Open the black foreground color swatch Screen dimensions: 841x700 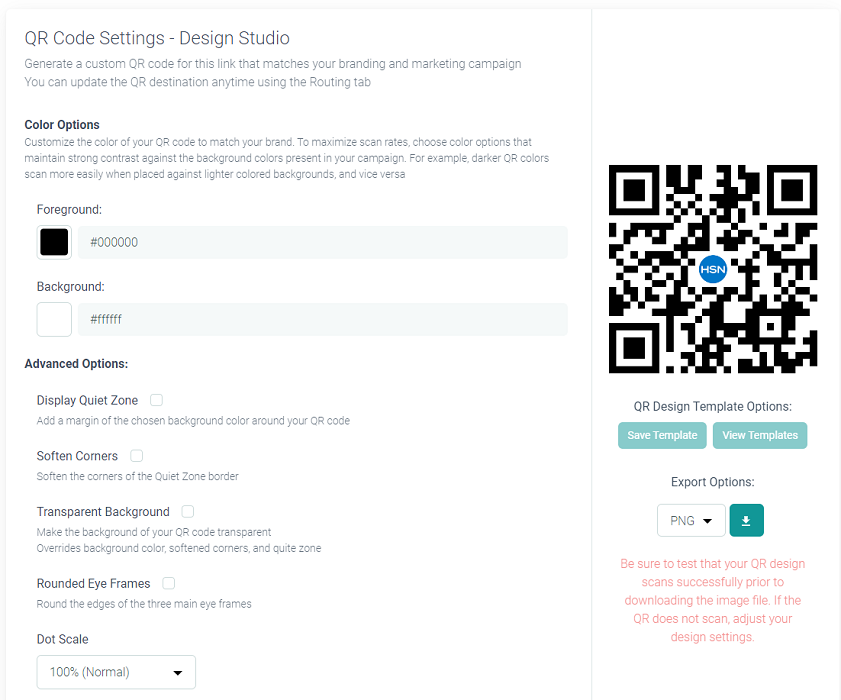click(54, 242)
